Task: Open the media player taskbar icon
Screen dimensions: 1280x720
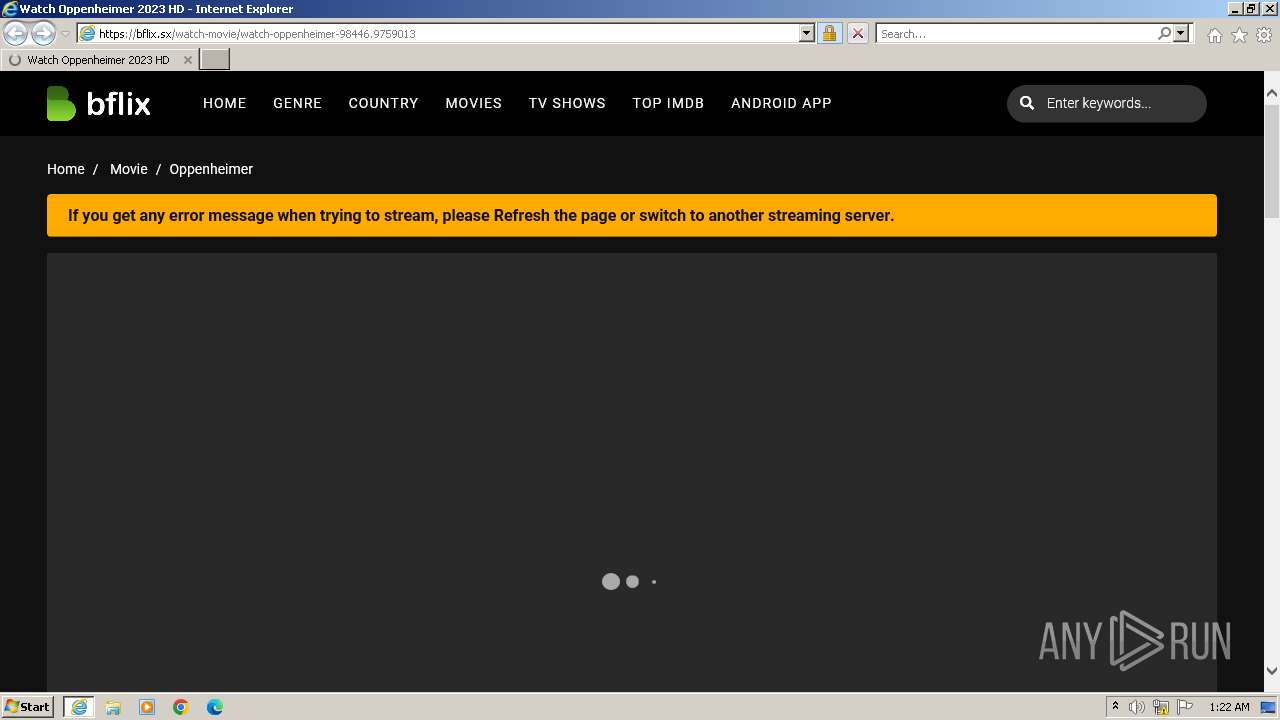Action: pos(147,707)
